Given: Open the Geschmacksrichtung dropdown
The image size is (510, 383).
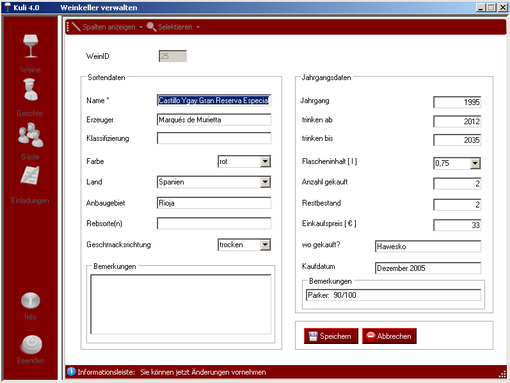Looking at the screenshot, I should coord(265,245).
